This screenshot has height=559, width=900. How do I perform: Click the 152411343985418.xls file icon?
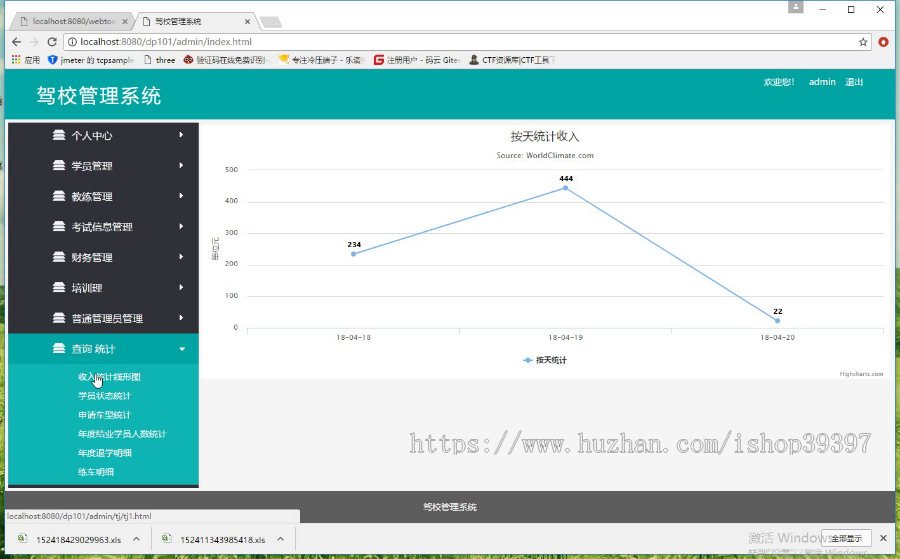tap(166, 538)
